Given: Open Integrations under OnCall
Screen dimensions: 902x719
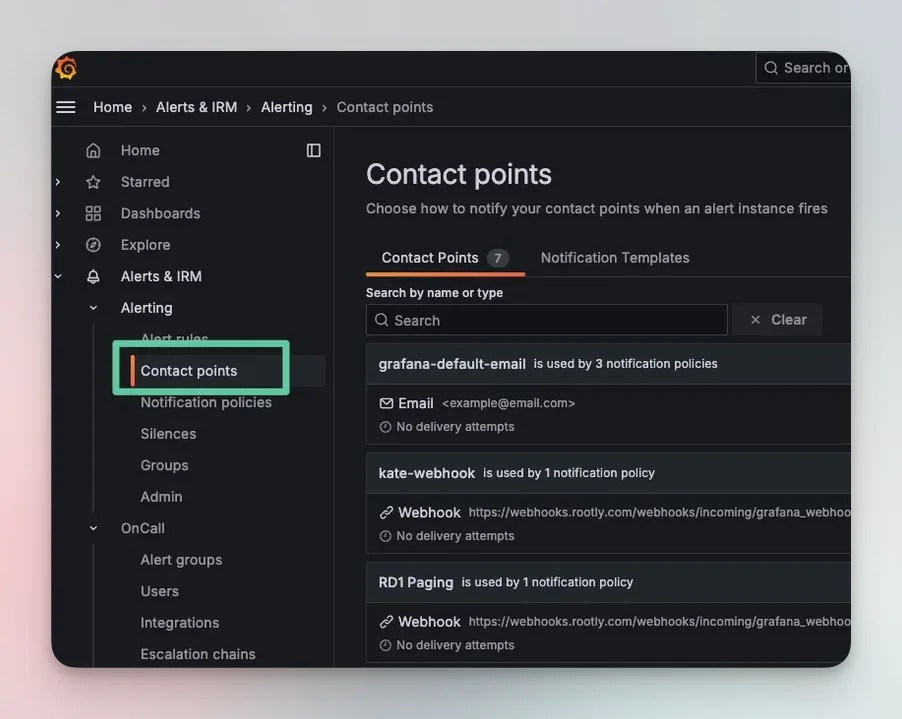Looking at the screenshot, I should [179, 623].
